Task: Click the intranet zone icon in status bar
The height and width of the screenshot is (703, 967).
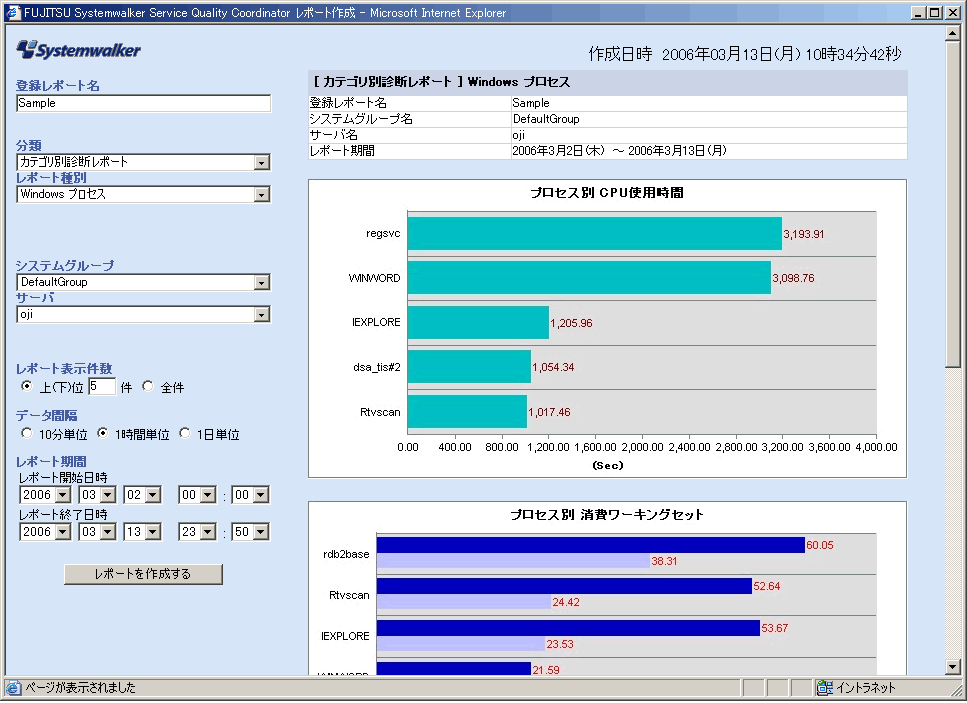Action: pyautogui.click(x=825, y=688)
